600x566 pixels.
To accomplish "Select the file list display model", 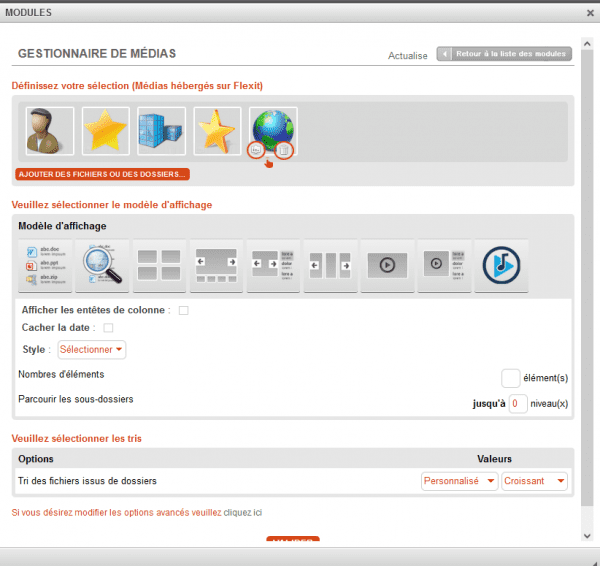I will (x=43, y=265).
